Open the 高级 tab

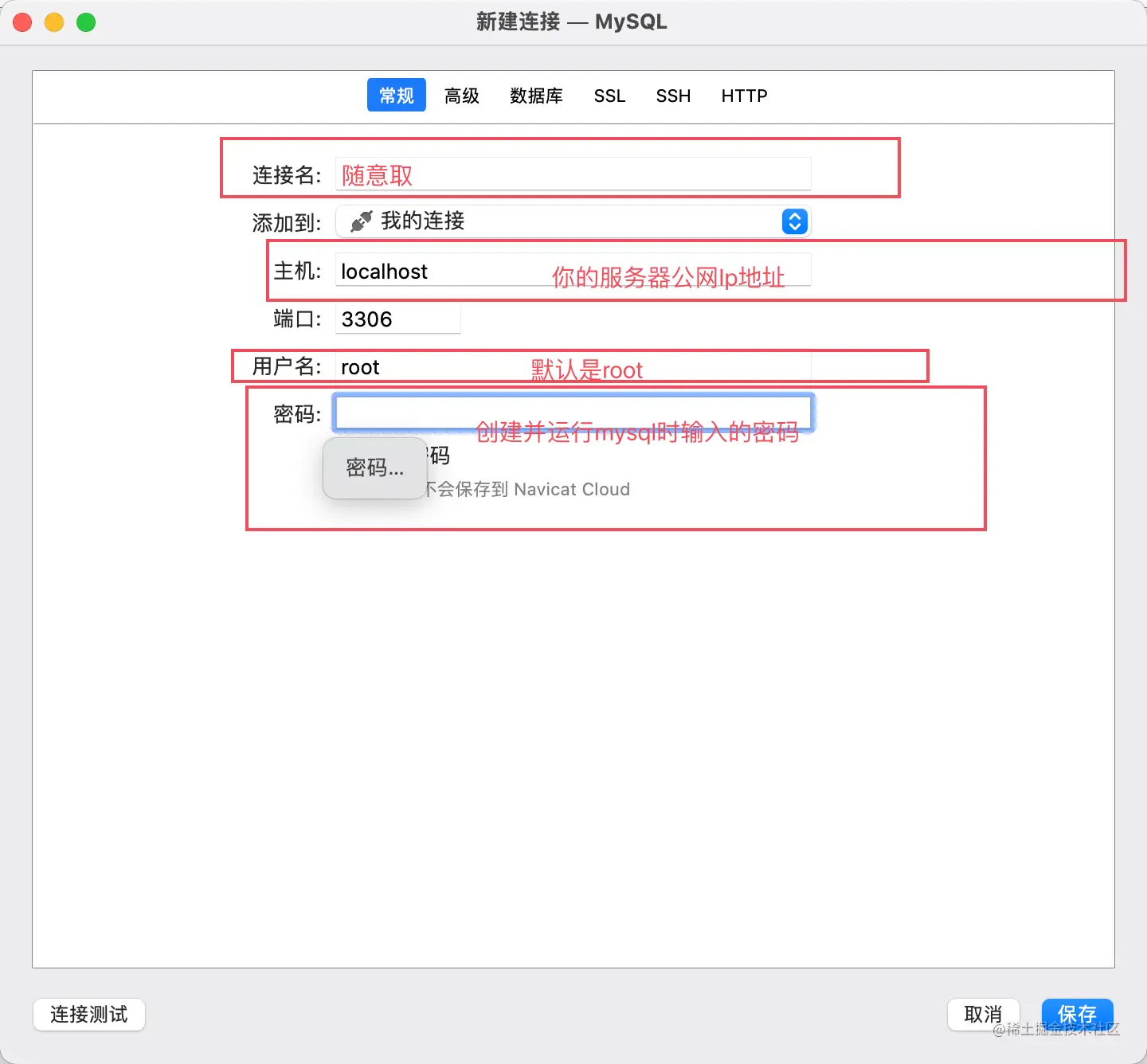[x=462, y=96]
